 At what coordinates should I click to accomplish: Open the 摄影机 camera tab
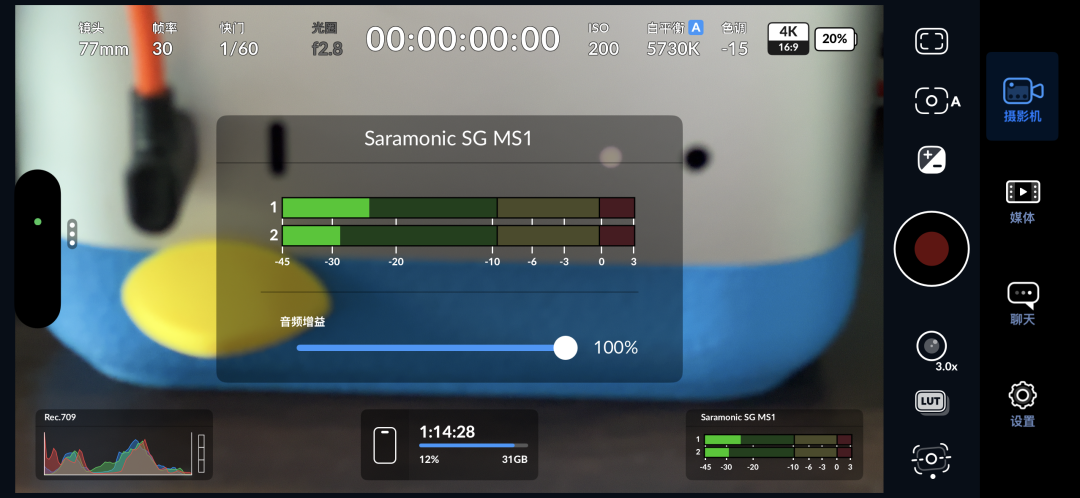pyautogui.click(x=1022, y=97)
